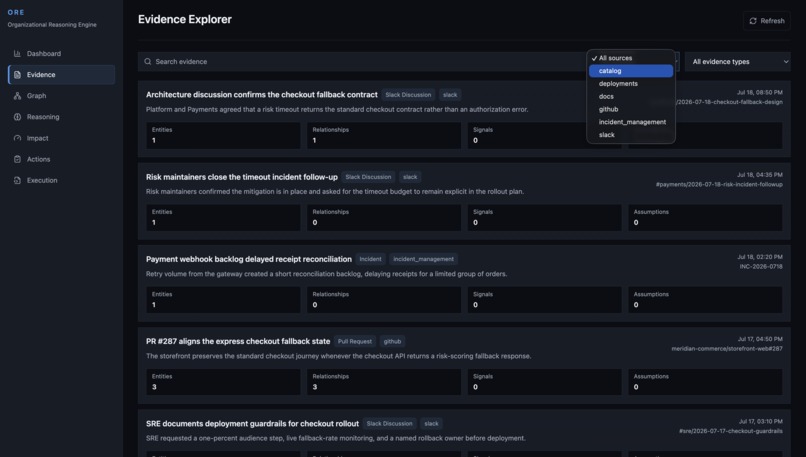806x457 pixels.
Task: Click Assumptions box of Risk maintainers card
Action: click(705, 217)
